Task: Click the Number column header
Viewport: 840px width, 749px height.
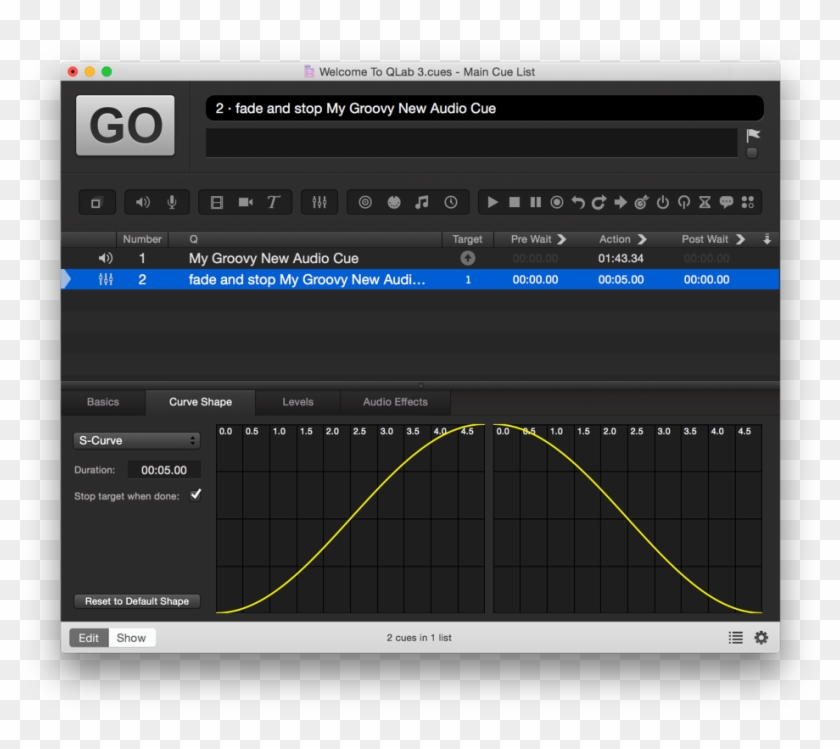Action: pyautogui.click(x=142, y=239)
